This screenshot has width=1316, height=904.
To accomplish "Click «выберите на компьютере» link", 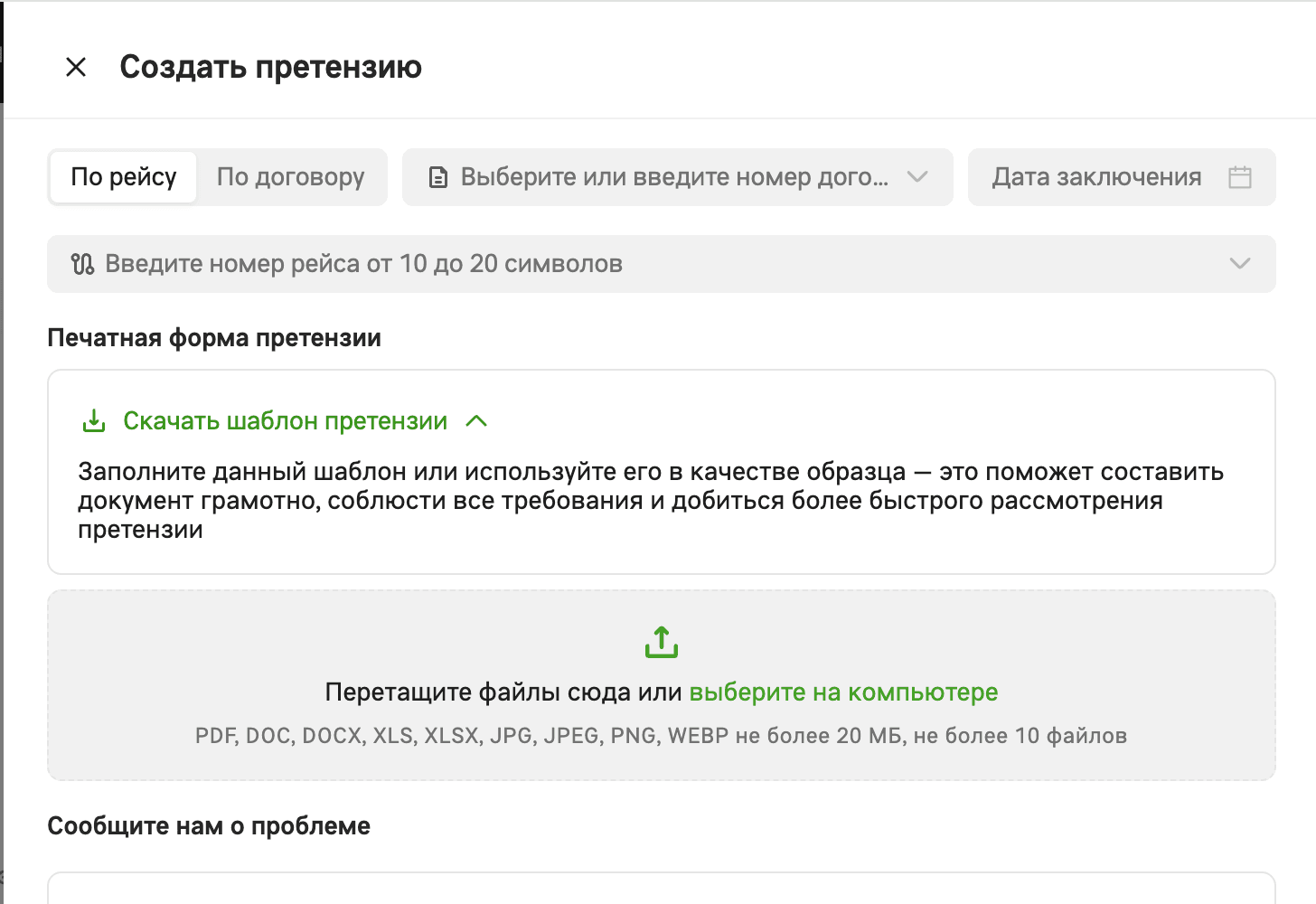I will (x=843, y=692).
